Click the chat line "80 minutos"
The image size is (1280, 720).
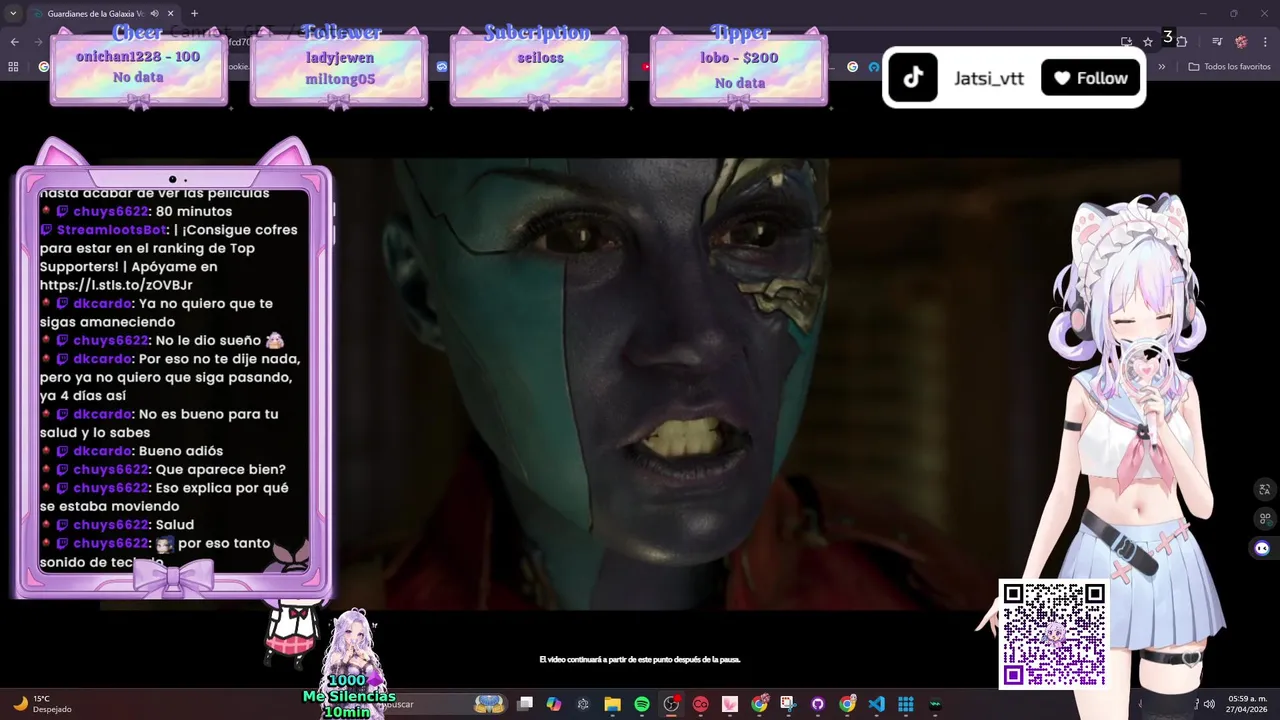(194, 211)
